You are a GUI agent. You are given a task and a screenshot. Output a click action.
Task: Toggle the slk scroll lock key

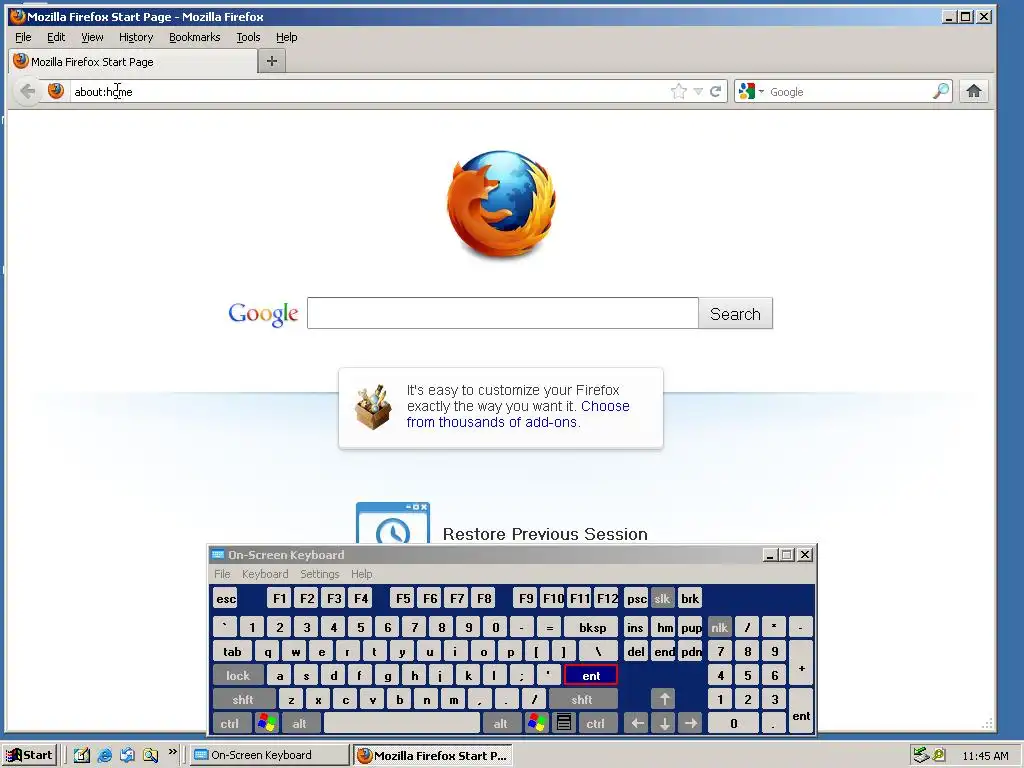point(662,599)
